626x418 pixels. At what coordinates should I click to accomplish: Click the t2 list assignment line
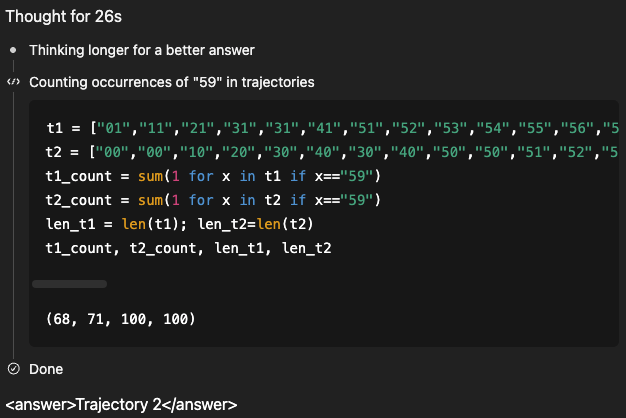click(x=330, y=152)
